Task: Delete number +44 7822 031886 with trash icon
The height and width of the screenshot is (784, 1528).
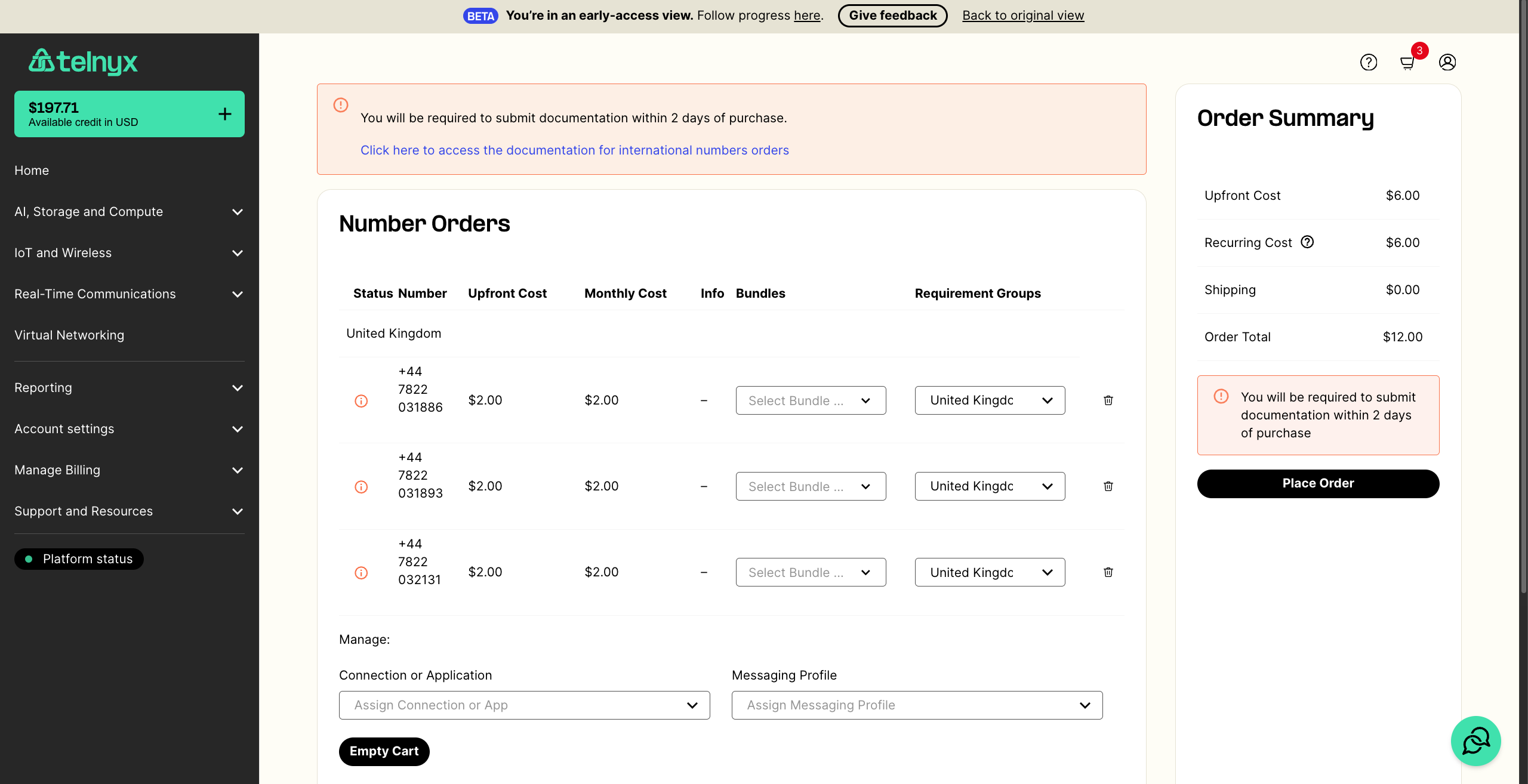Action: (1108, 400)
